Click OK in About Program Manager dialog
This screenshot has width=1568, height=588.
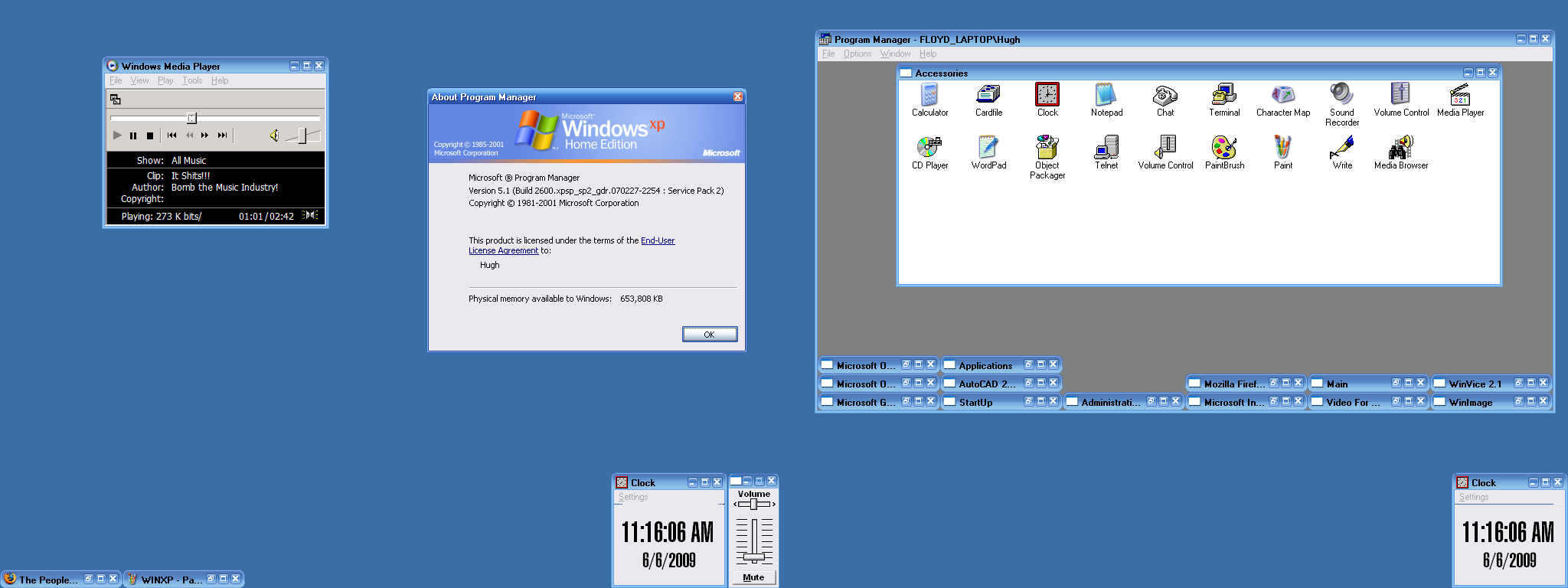point(709,335)
